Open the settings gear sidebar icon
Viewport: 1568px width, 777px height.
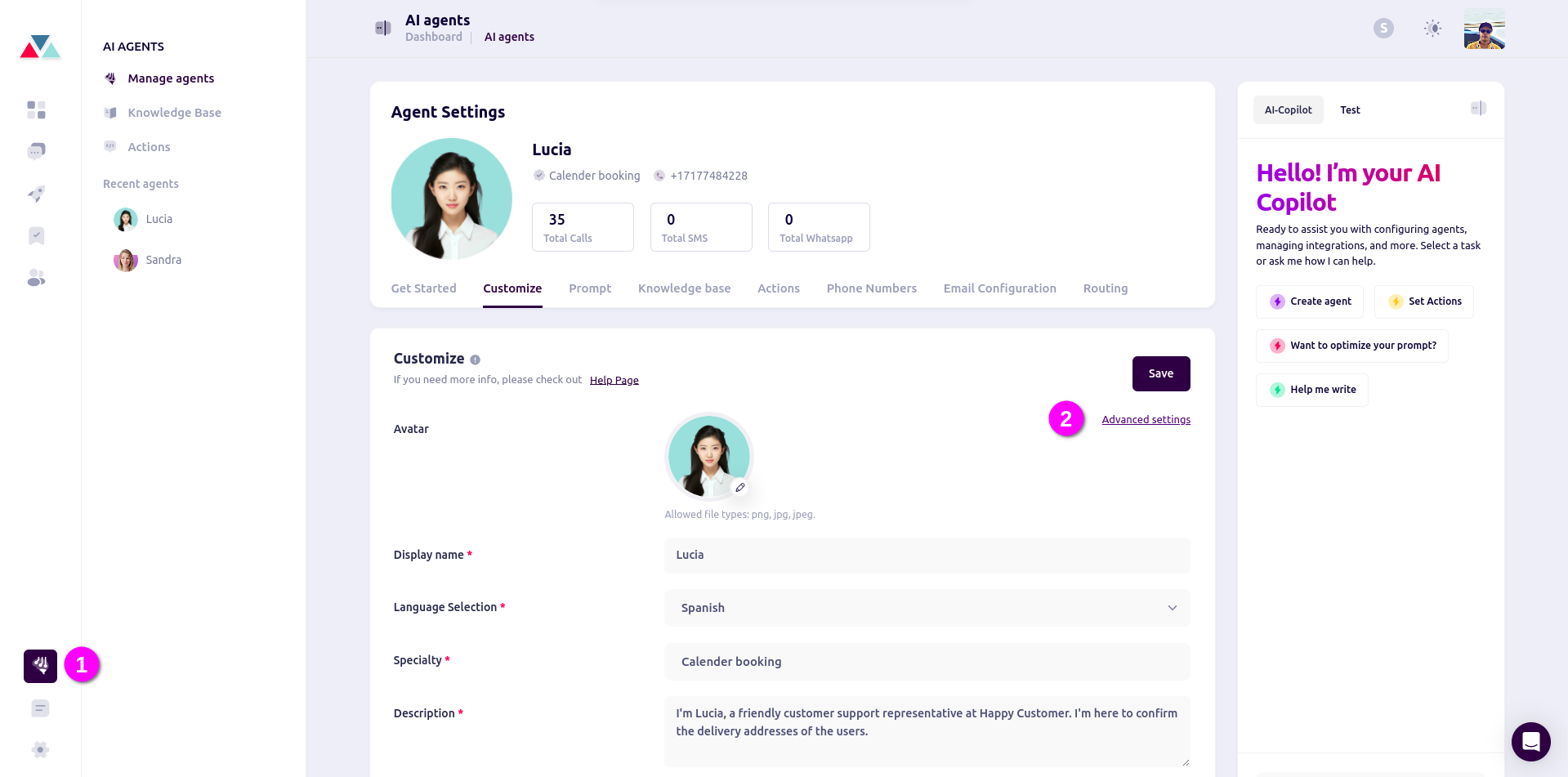pos(40,749)
